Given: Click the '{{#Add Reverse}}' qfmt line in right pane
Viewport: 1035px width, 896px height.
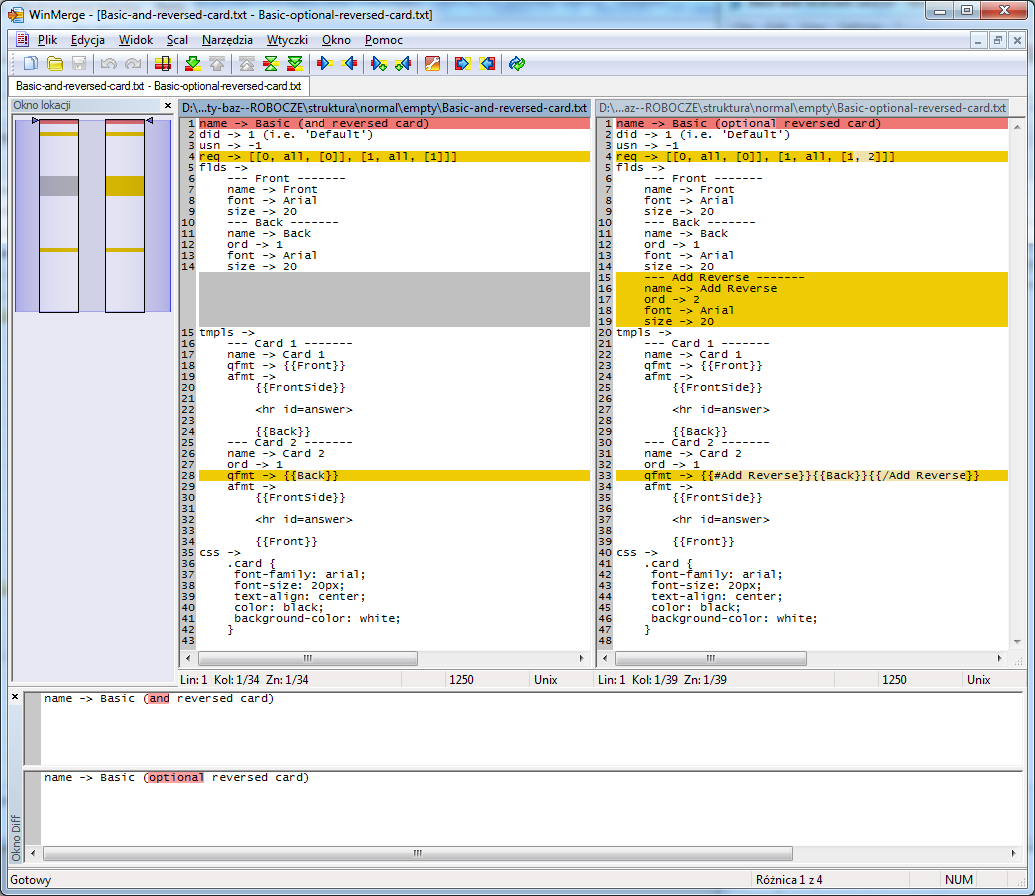Looking at the screenshot, I should [x=812, y=475].
